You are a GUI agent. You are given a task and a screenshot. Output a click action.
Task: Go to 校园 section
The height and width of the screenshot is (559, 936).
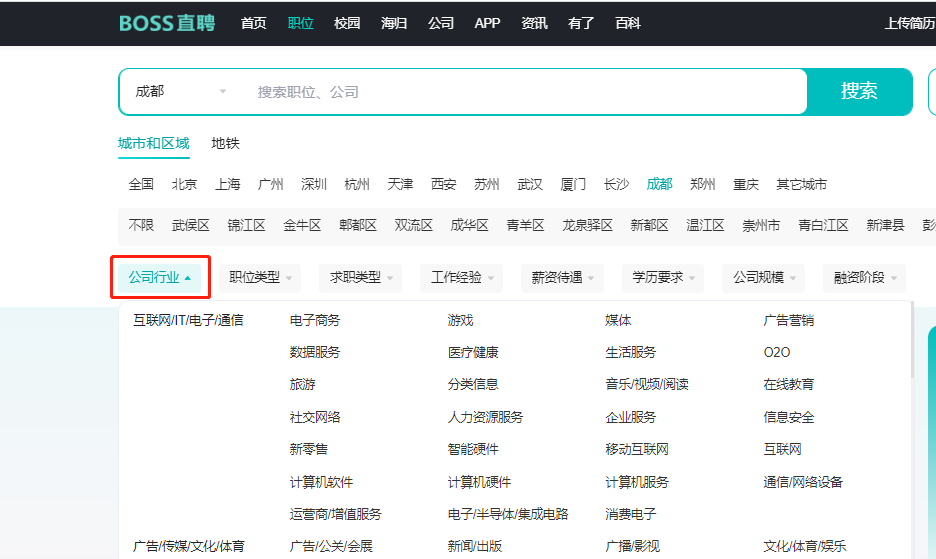point(347,23)
